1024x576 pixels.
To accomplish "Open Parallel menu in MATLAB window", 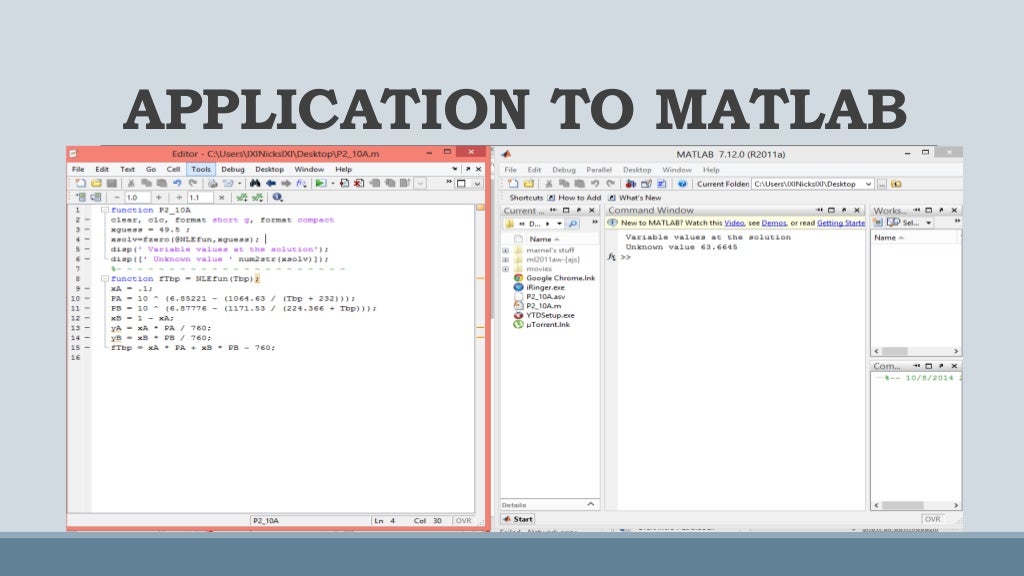I will click(x=599, y=170).
